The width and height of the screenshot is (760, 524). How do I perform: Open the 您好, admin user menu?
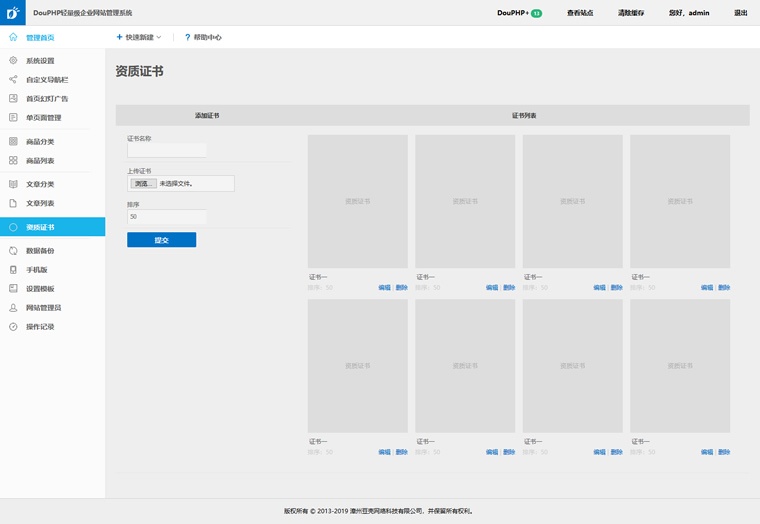point(689,13)
